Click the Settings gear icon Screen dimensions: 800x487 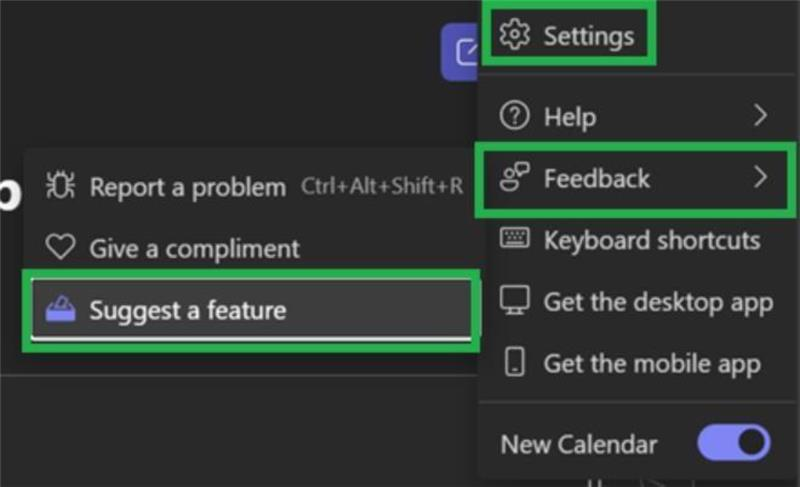coord(514,35)
